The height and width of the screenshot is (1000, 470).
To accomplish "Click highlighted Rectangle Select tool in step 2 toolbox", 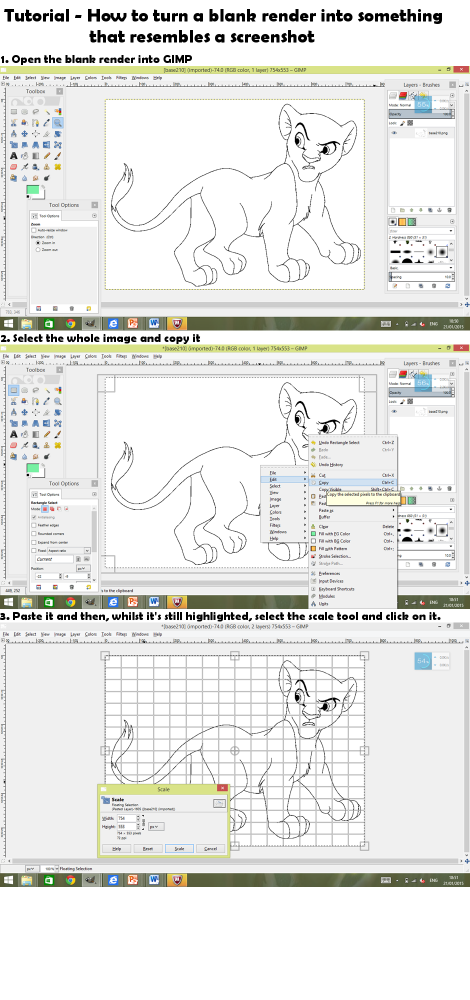I will (x=14, y=390).
